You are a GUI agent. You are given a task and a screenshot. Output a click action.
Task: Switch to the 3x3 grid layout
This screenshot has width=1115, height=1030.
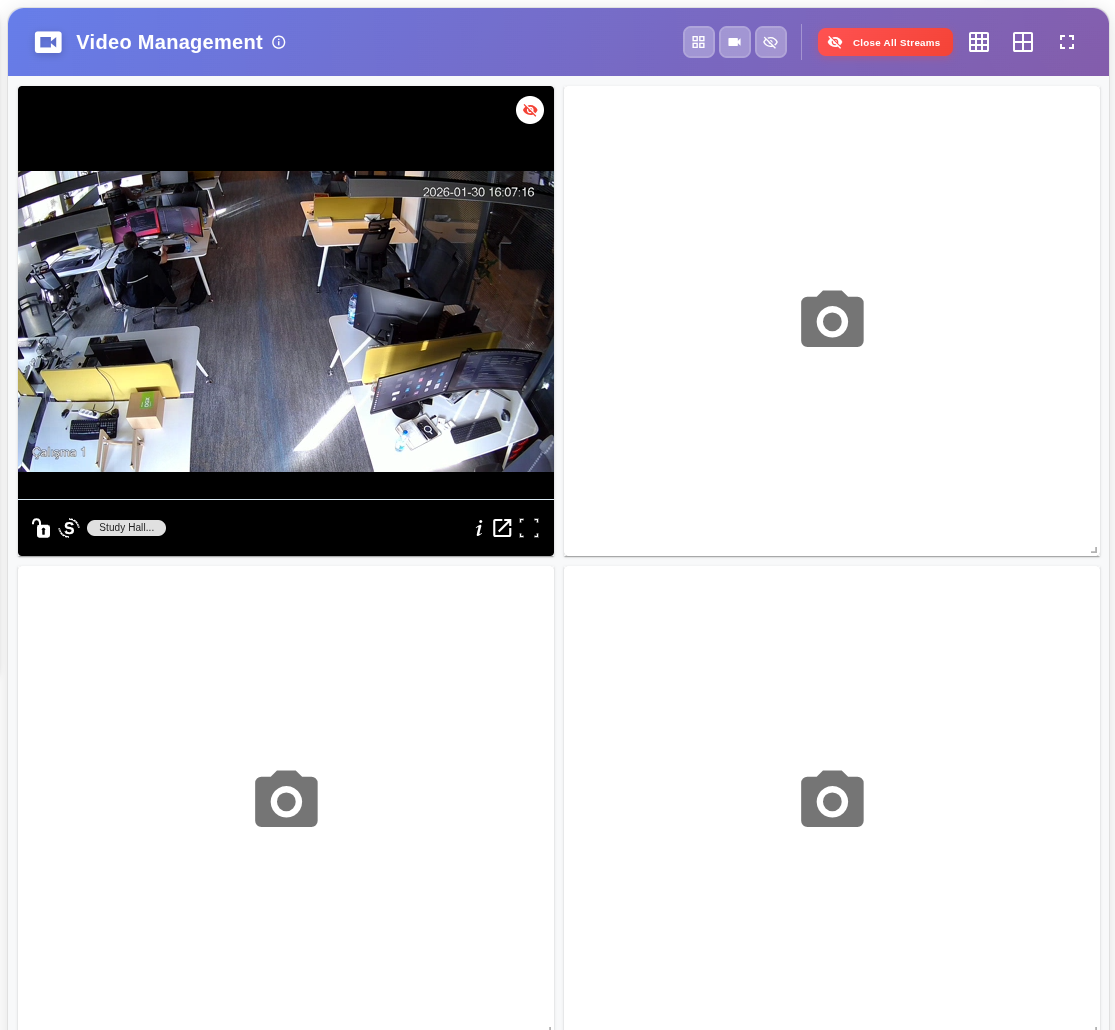pyautogui.click(x=979, y=42)
